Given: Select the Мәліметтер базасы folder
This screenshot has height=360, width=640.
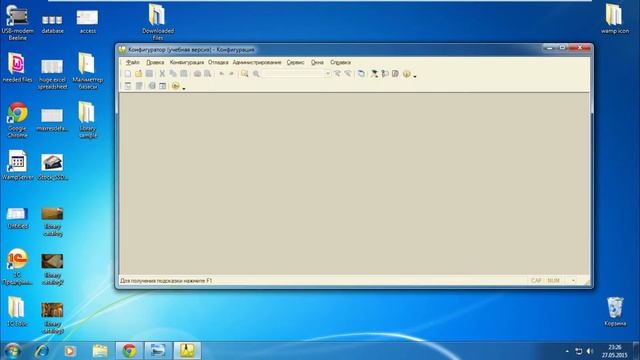Looking at the screenshot, I should [x=87, y=71].
